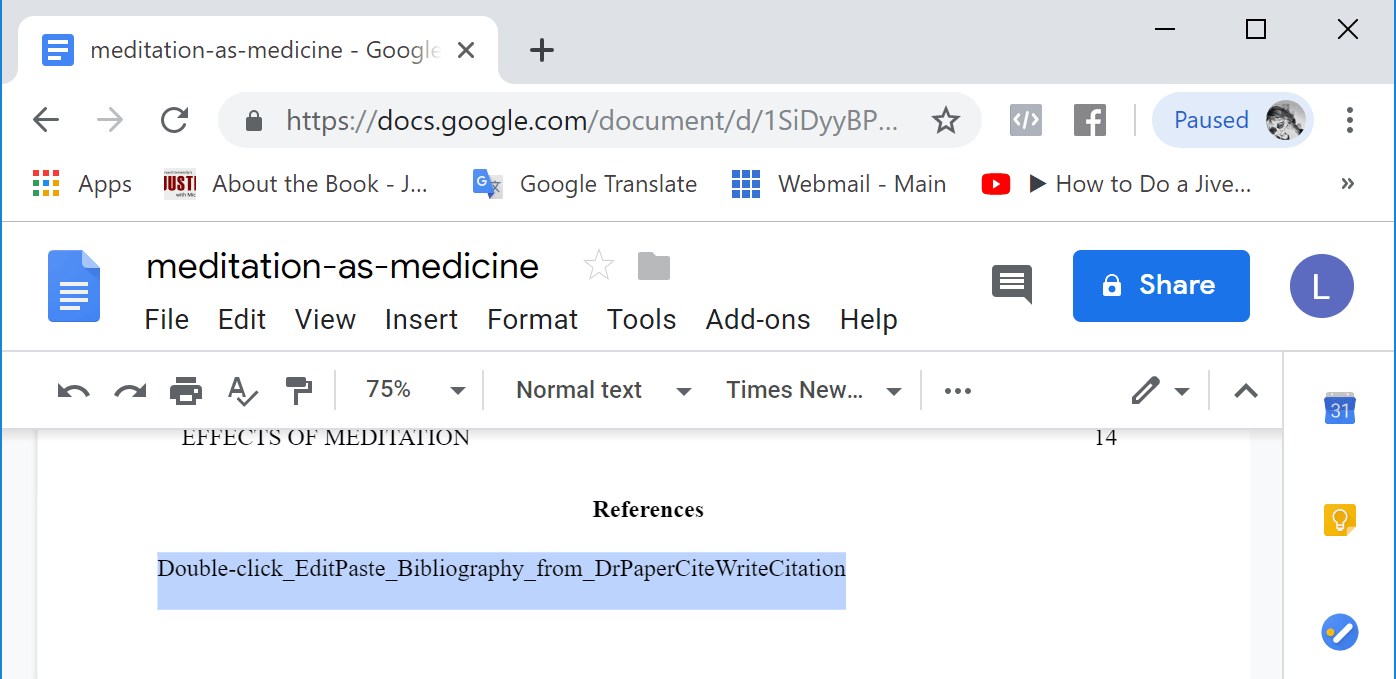This screenshot has height=679, width=1396.
Task: Open the 75% zoom dropdown
Action: [x=415, y=390]
